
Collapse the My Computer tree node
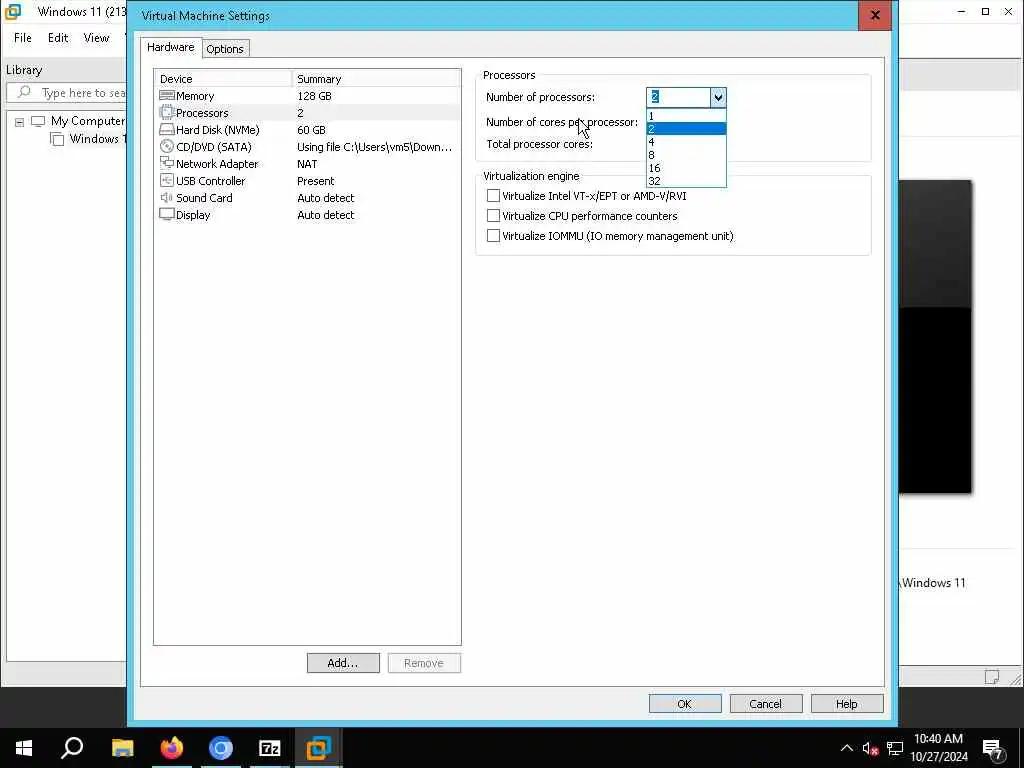click(20, 122)
